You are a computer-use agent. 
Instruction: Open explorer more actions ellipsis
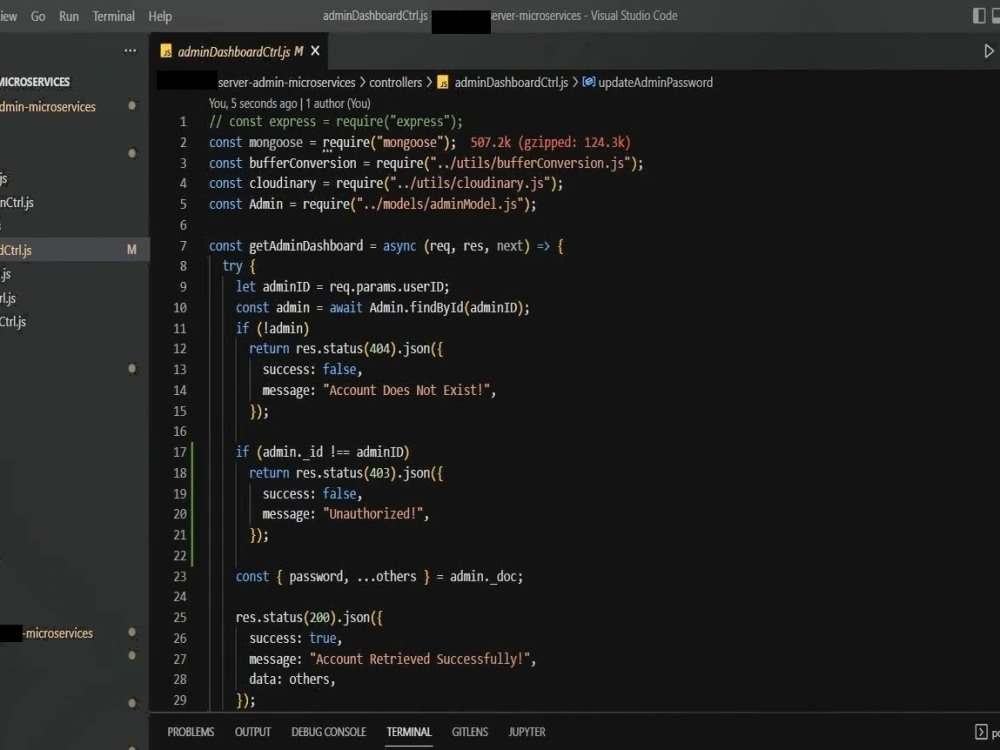click(130, 50)
